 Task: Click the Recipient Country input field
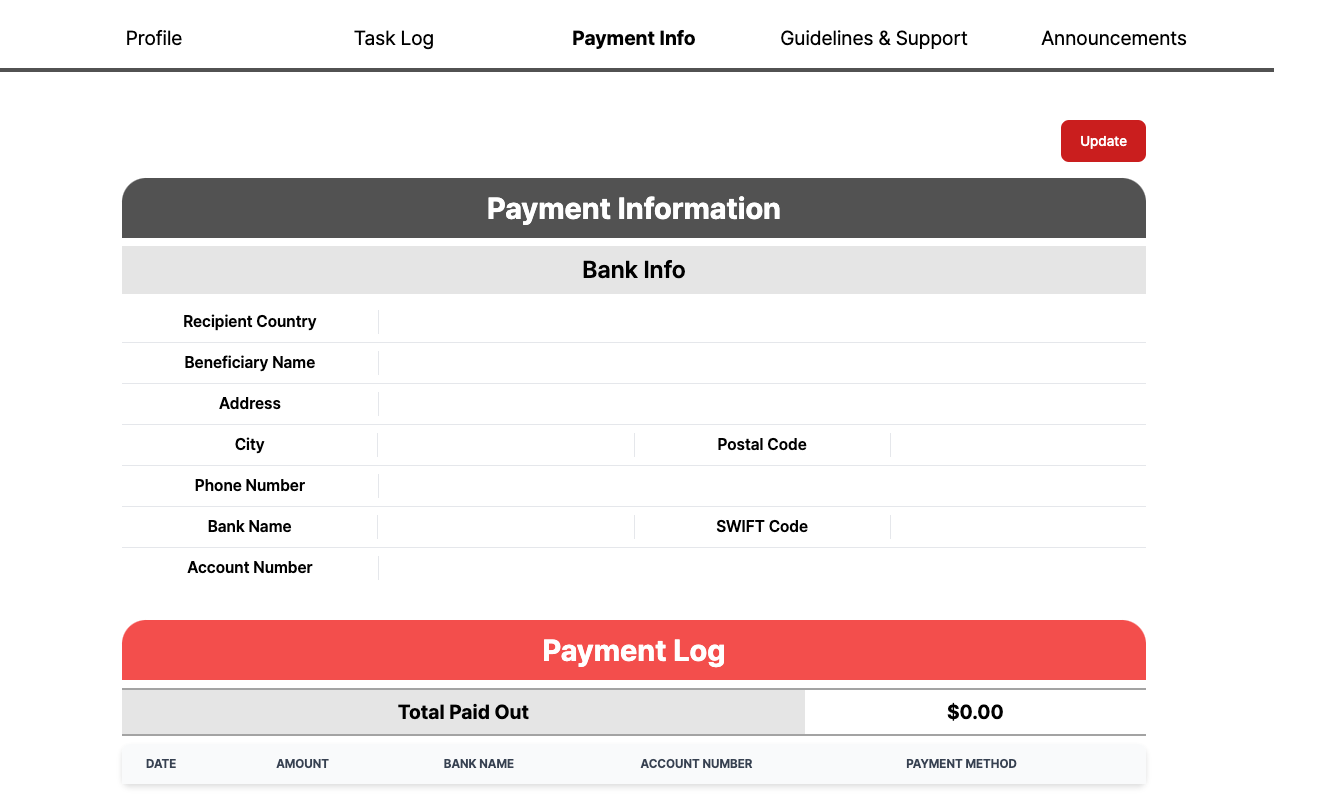click(x=700, y=321)
